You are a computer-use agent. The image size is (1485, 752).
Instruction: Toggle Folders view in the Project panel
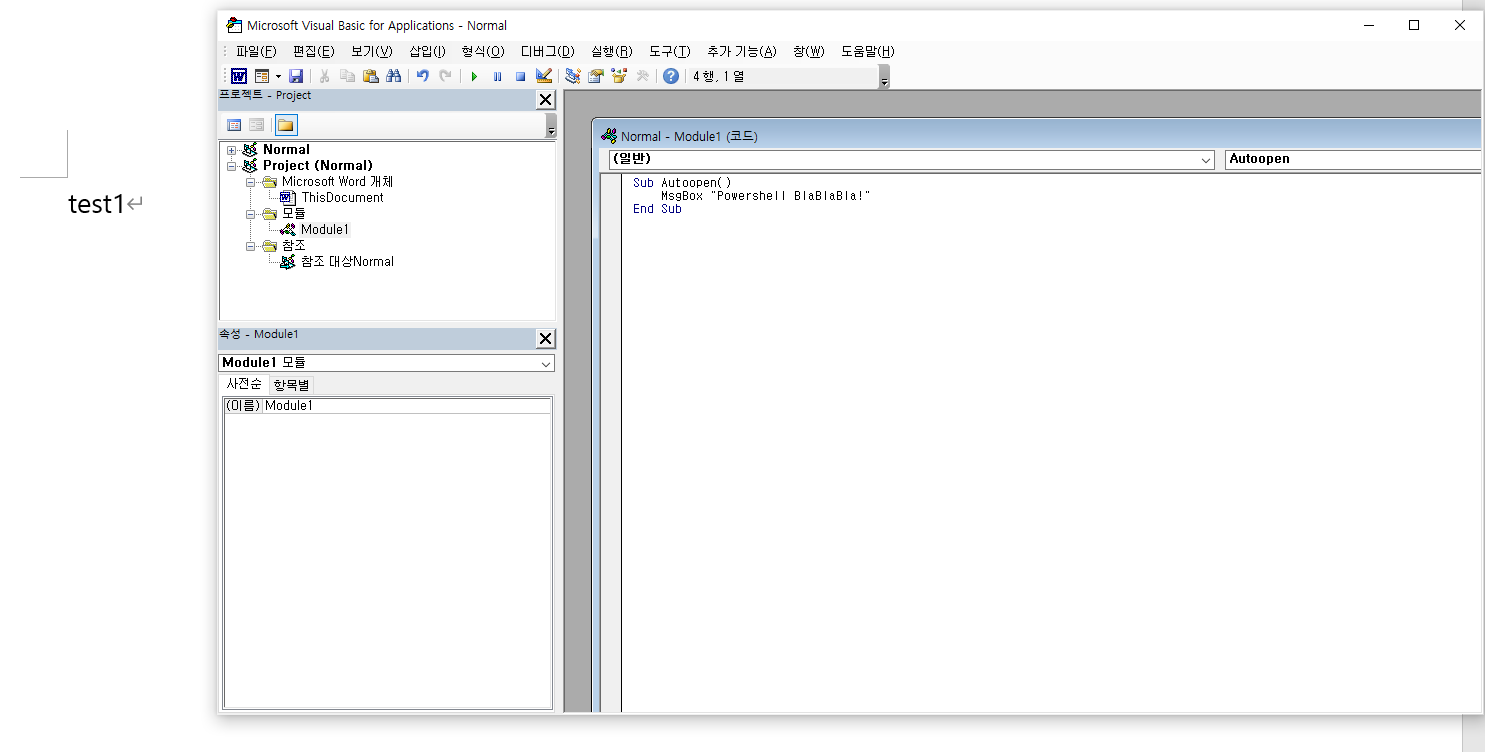click(x=286, y=125)
